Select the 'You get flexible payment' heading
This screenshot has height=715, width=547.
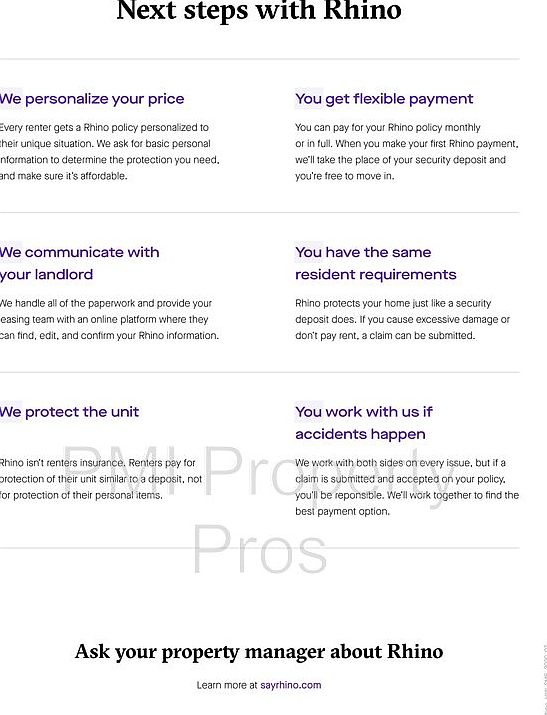pyautogui.click(x=384, y=99)
